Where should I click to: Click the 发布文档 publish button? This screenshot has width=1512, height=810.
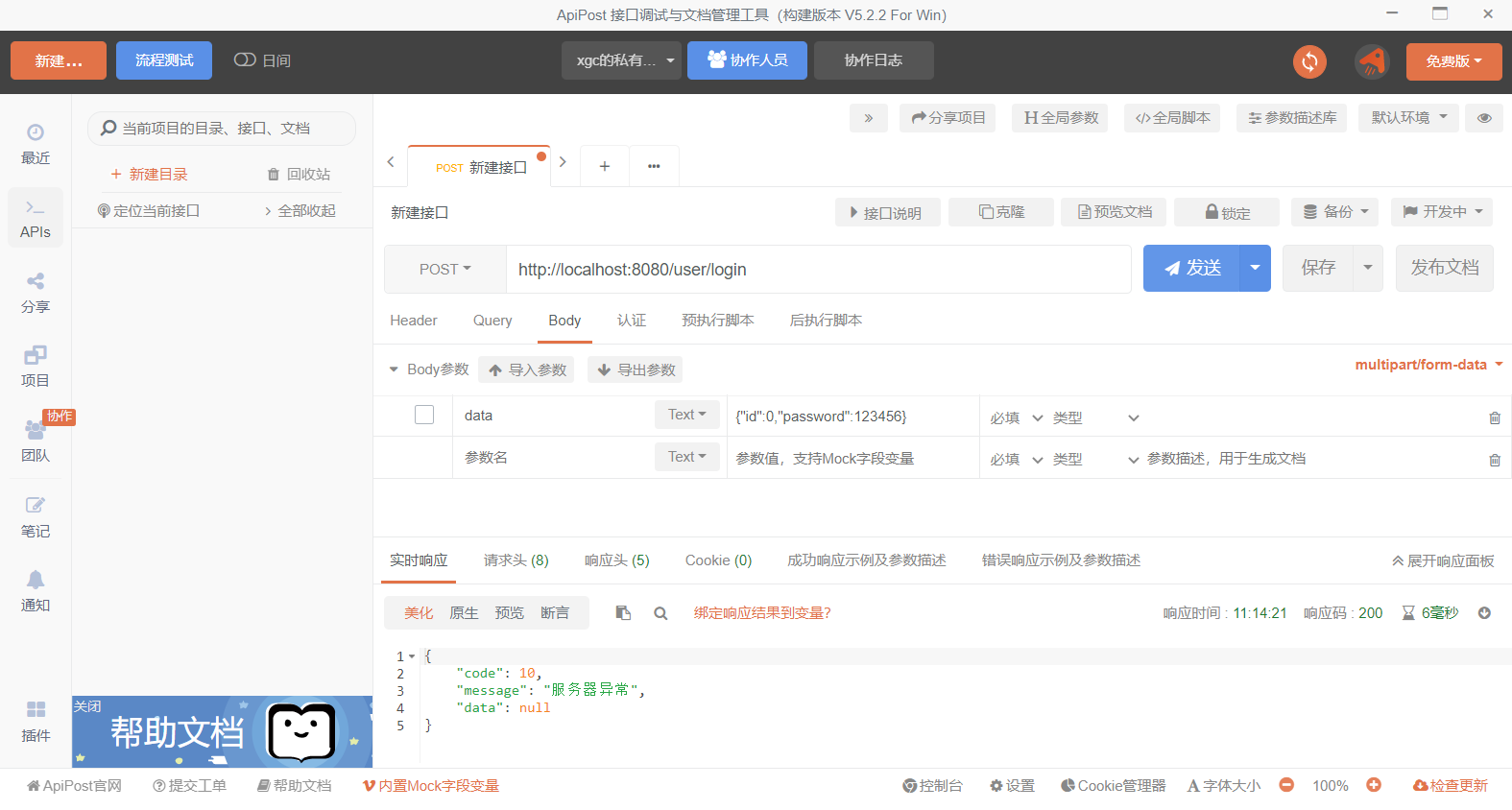pyautogui.click(x=1445, y=268)
